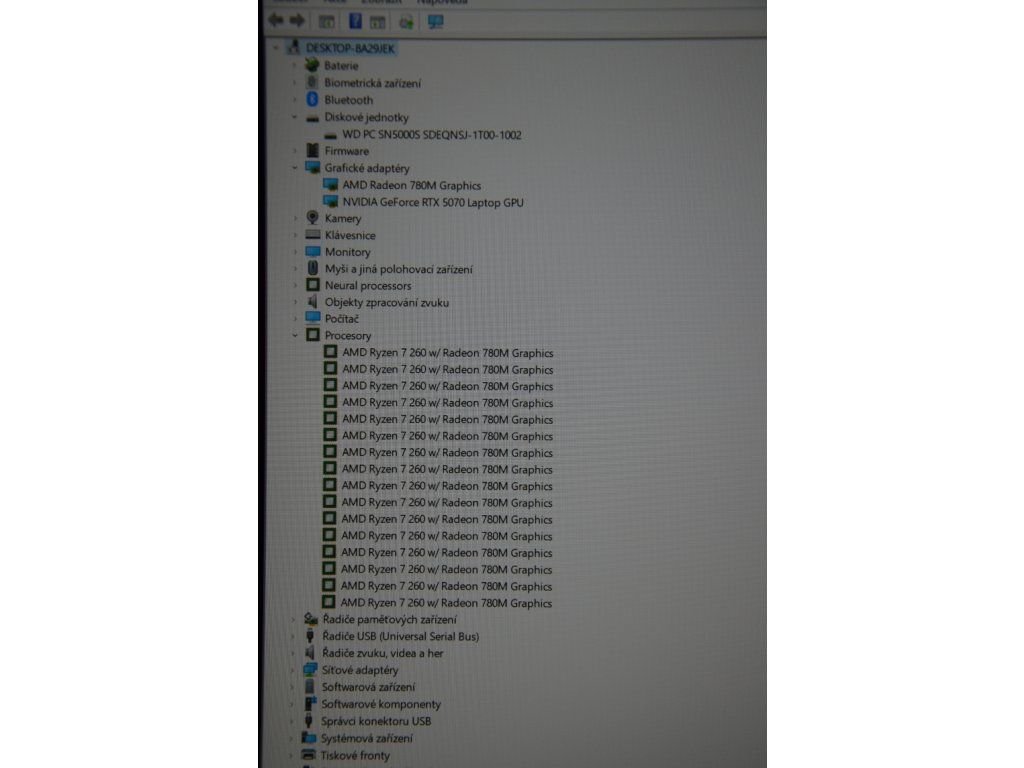Expand the Monitory category

pyautogui.click(x=295, y=251)
